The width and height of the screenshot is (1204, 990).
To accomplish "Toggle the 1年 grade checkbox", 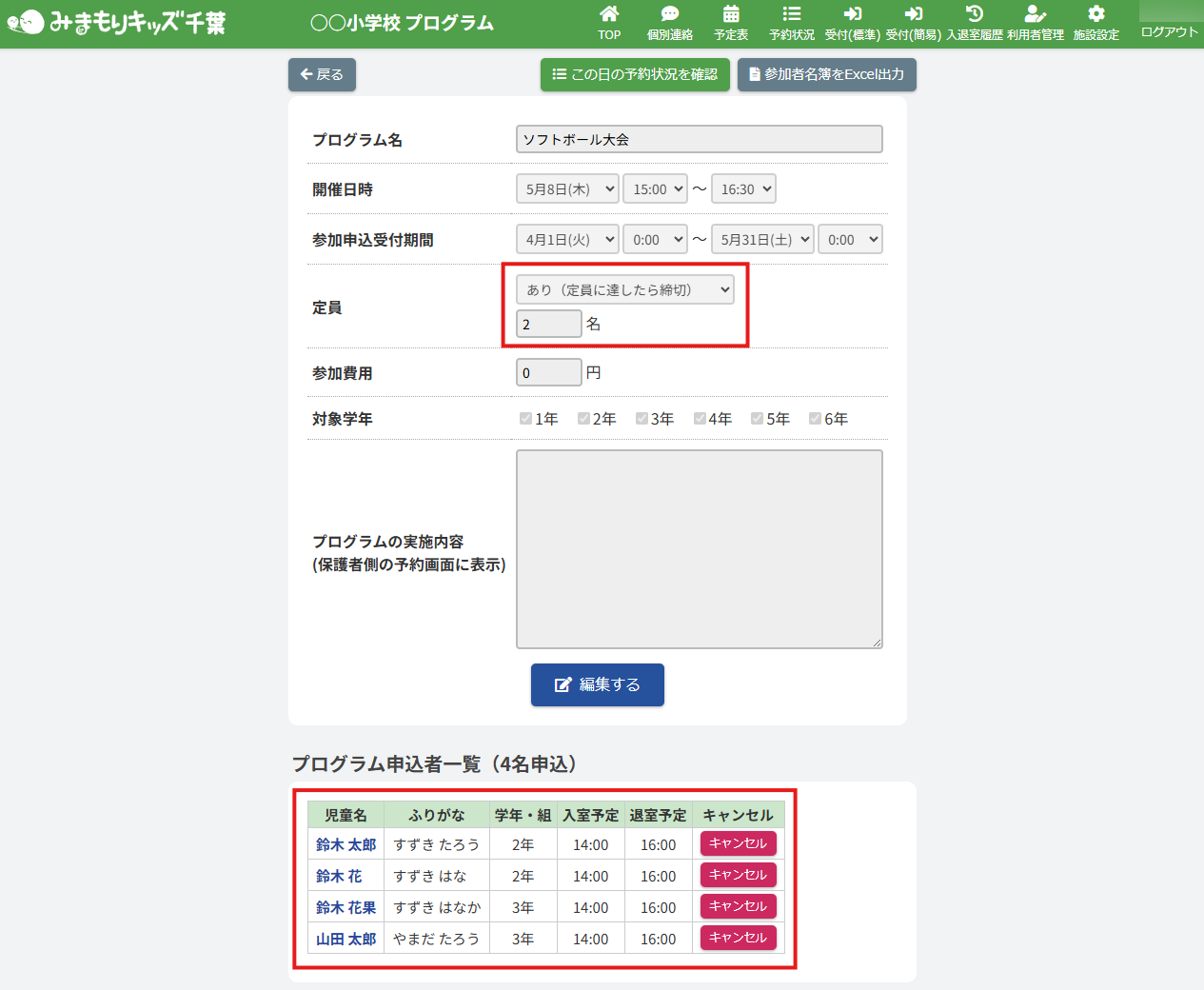I will click(x=525, y=419).
